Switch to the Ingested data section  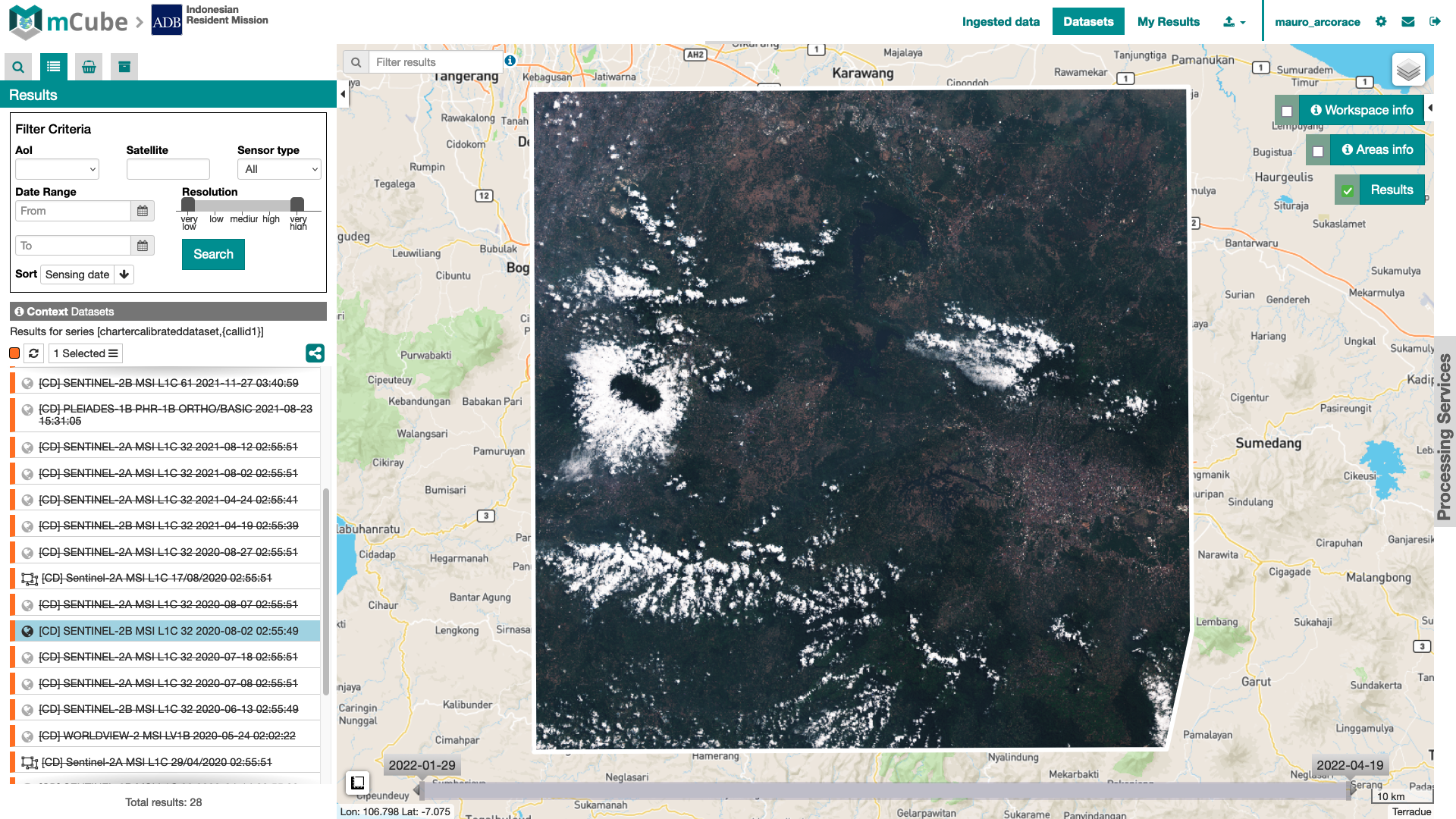[1001, 22]
